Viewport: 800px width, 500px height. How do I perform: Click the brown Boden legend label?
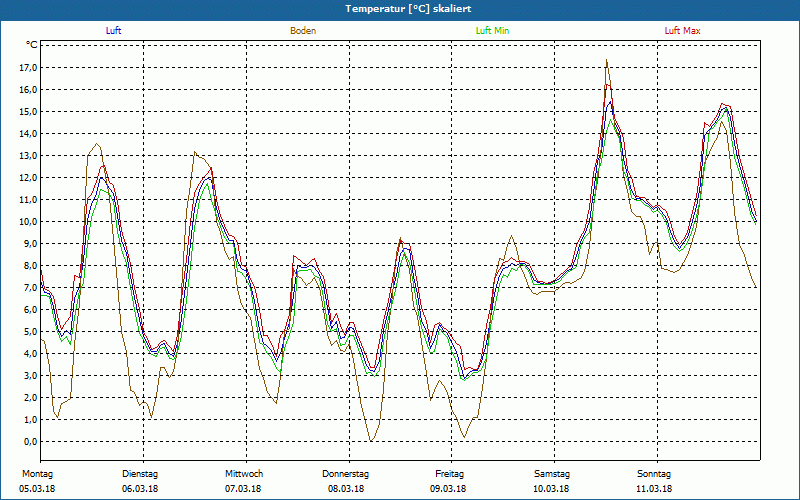coord(303,31)
